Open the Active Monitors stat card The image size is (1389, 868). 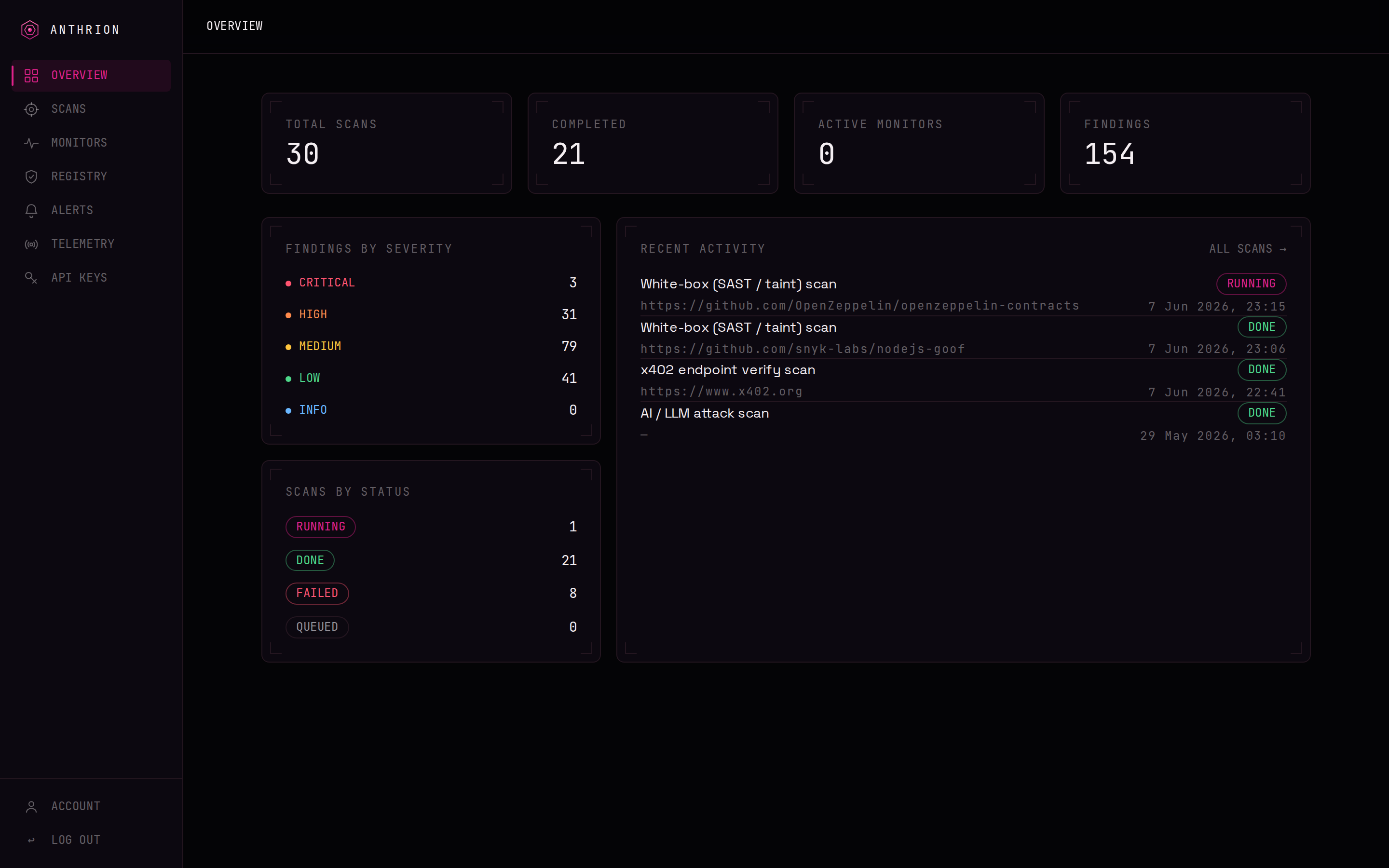click(x=919, y=143)
